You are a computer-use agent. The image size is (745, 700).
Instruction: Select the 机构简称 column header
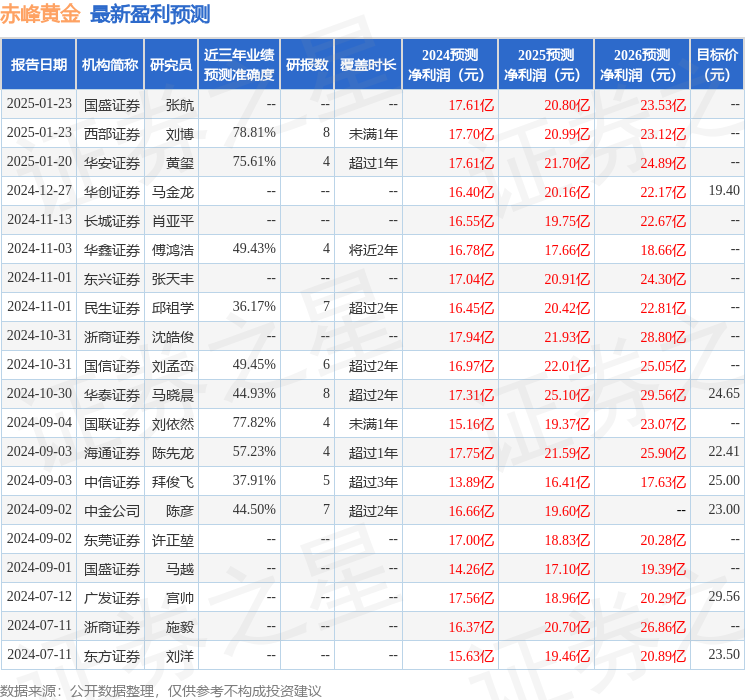click(x=110, y=65)
